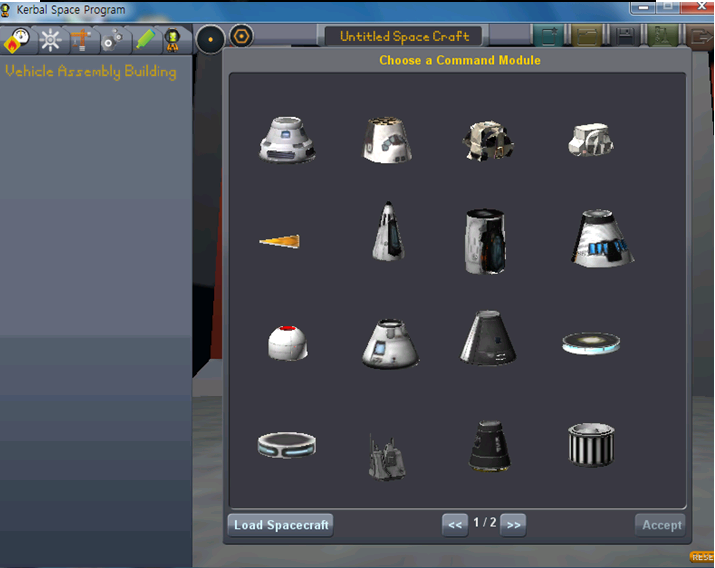
Task: Click the green Launch icon
Action: click(663, 36)
